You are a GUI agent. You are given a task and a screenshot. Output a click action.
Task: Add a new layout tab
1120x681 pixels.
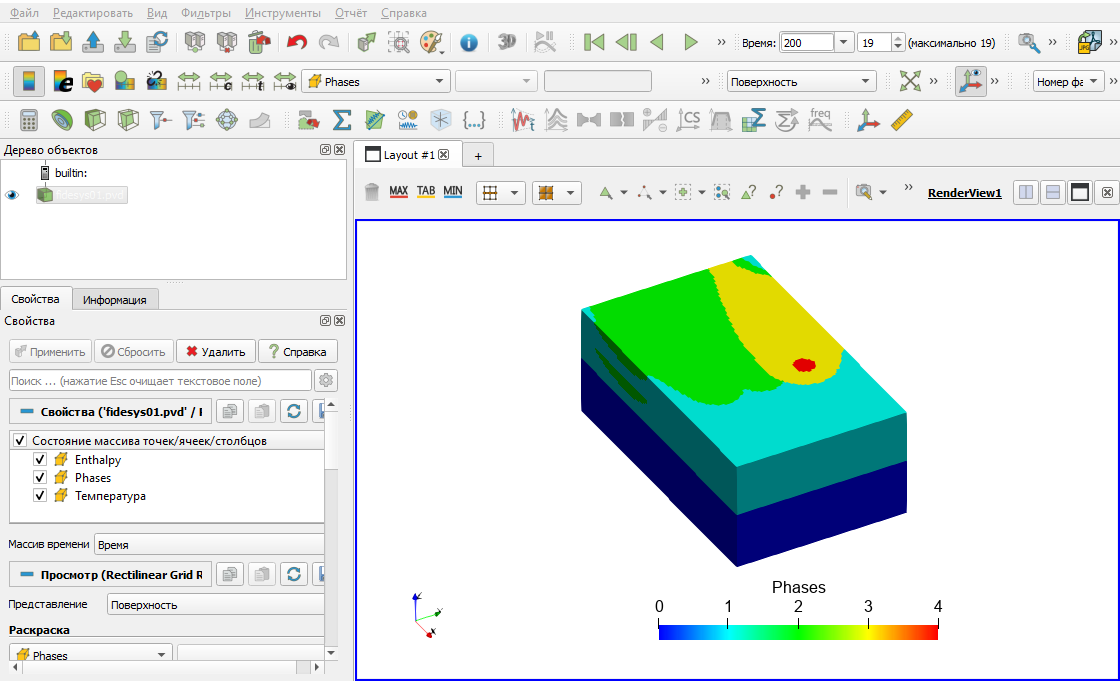[478, 156]
